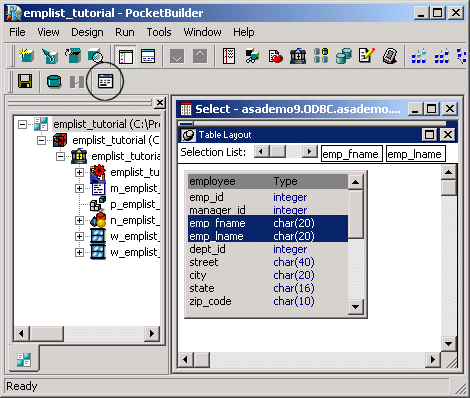The image size is (470, 398).
Task: Open the DB Profile traffic-lights icon
Action: 321,56
